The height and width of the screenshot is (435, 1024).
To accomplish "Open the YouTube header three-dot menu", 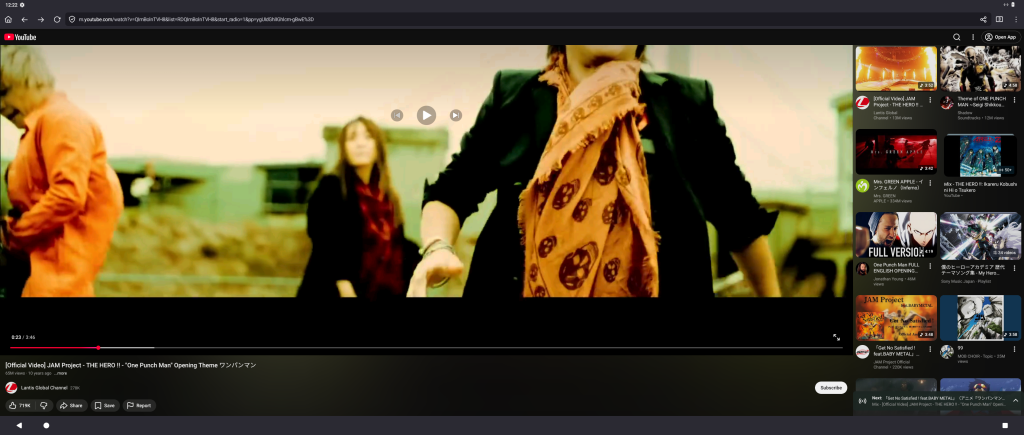I will pyautogui.click(x=973, y=37).
